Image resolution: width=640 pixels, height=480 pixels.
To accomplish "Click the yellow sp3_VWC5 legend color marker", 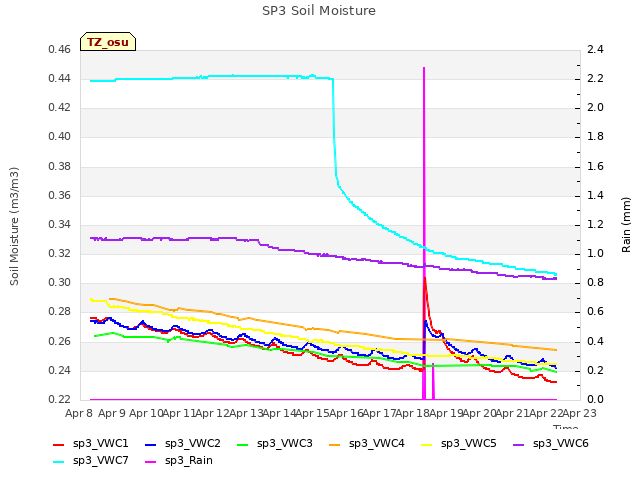I will [x=427, y=444].
